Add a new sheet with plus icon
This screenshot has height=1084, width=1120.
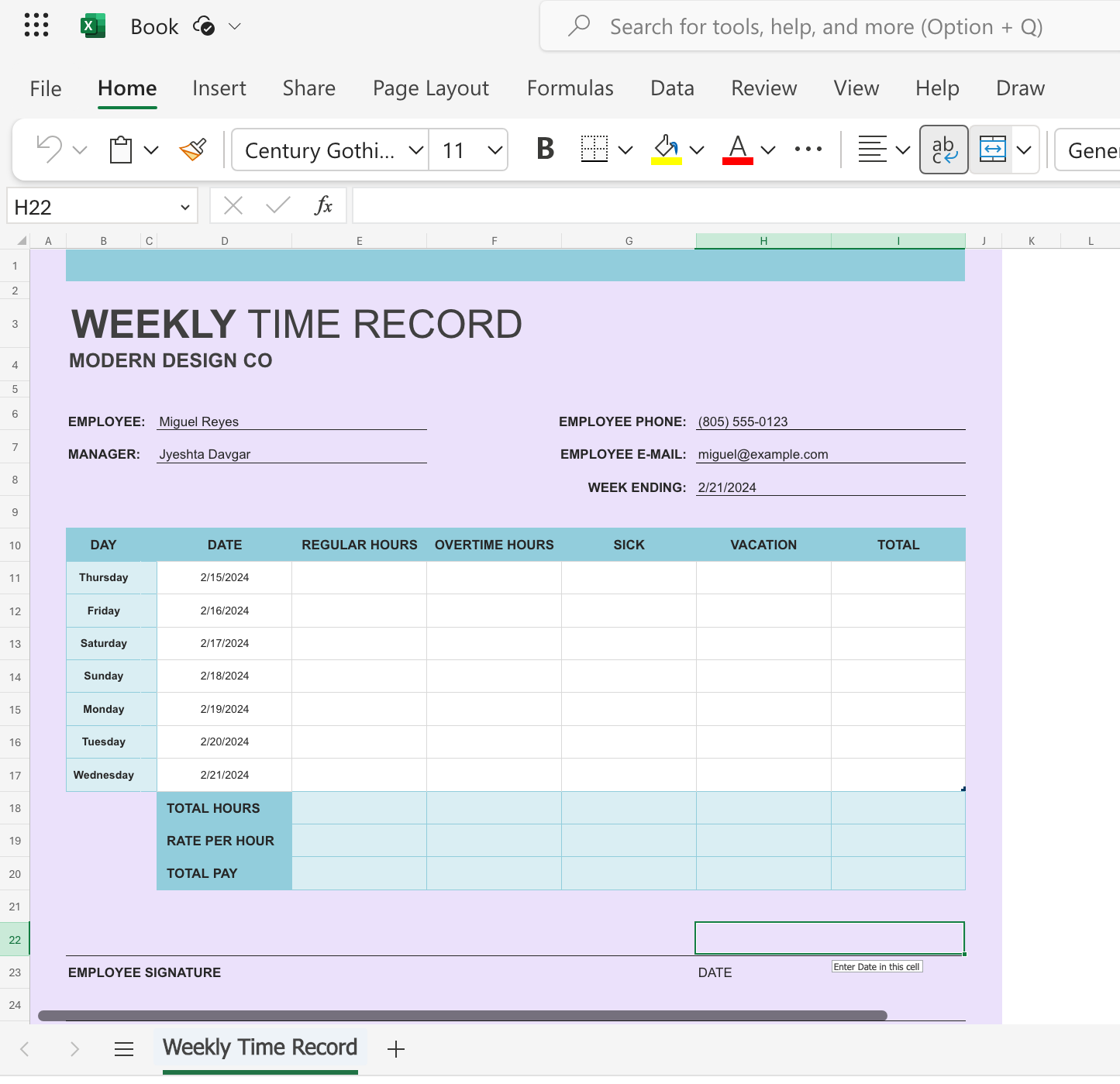click(x=396, y=1049)
